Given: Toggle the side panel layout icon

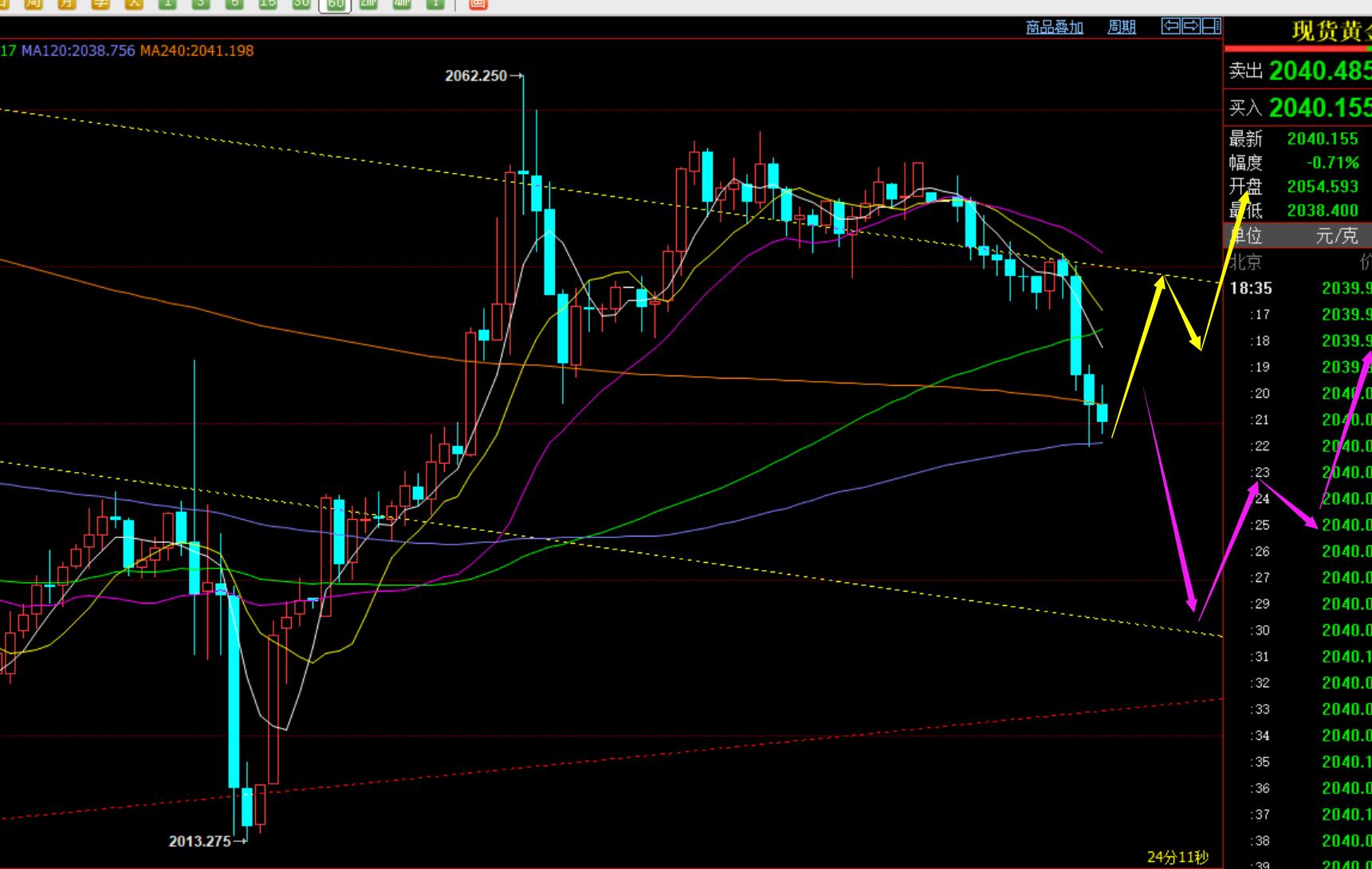Looking at the screenshot, I should click(x=1211, y=26).
